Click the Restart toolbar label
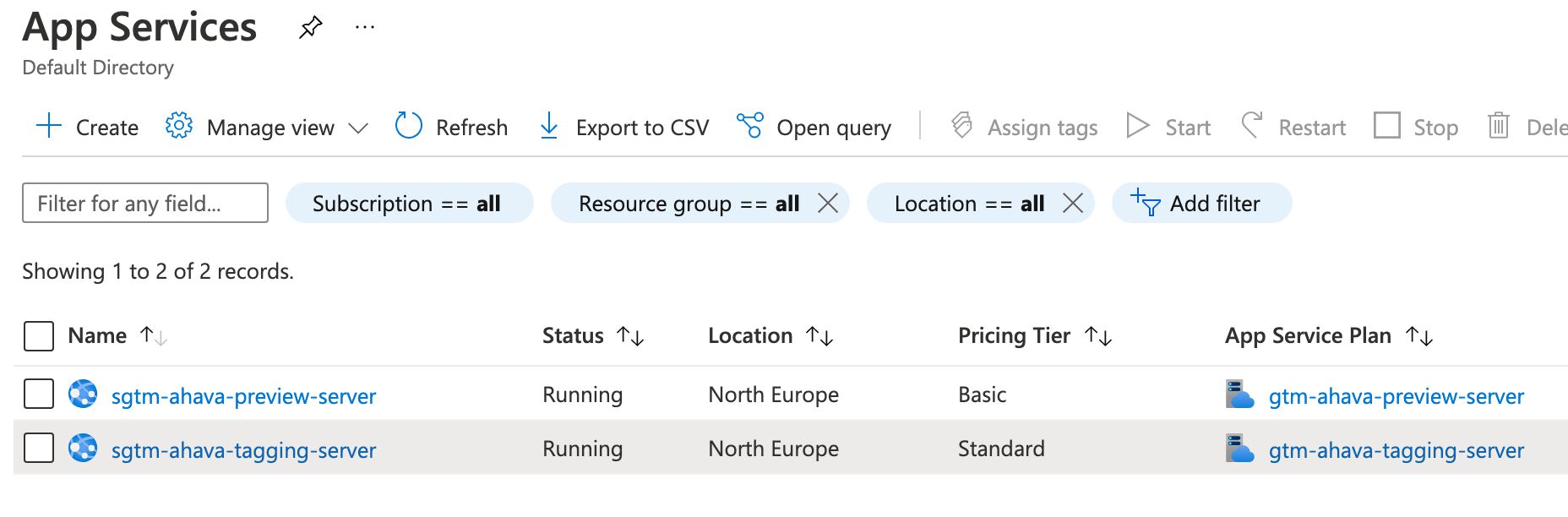Screen dimensions: 1568x517 tap(1312, 128)
